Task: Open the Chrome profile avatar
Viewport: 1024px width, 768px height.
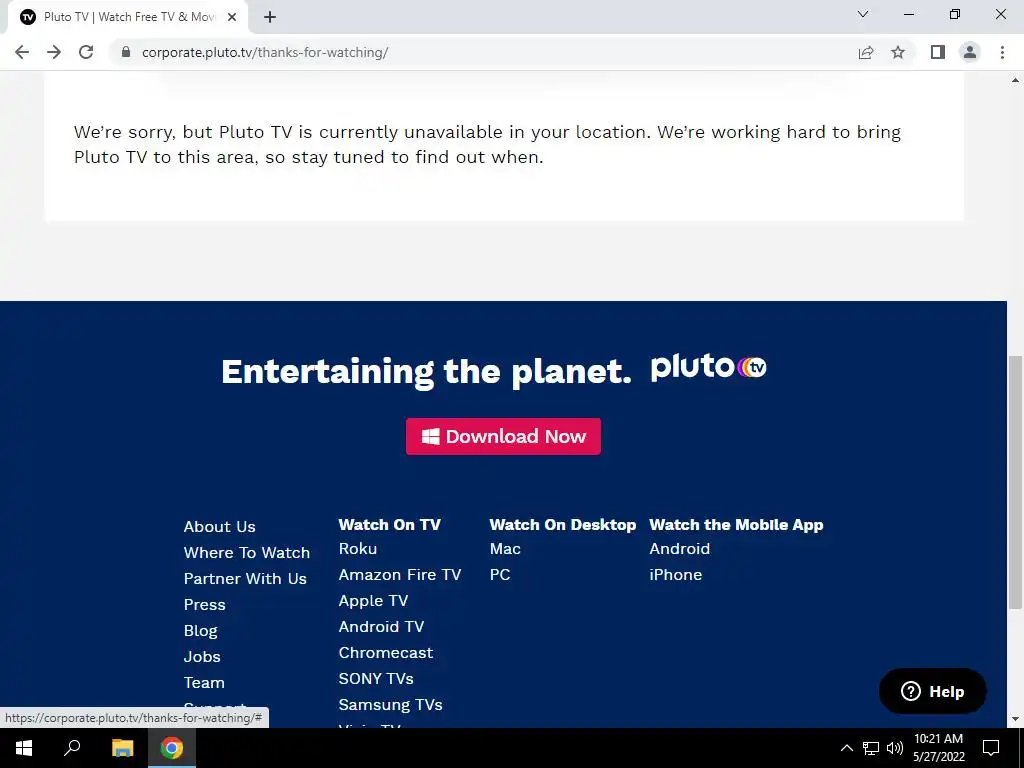Action: pos(970,52)
